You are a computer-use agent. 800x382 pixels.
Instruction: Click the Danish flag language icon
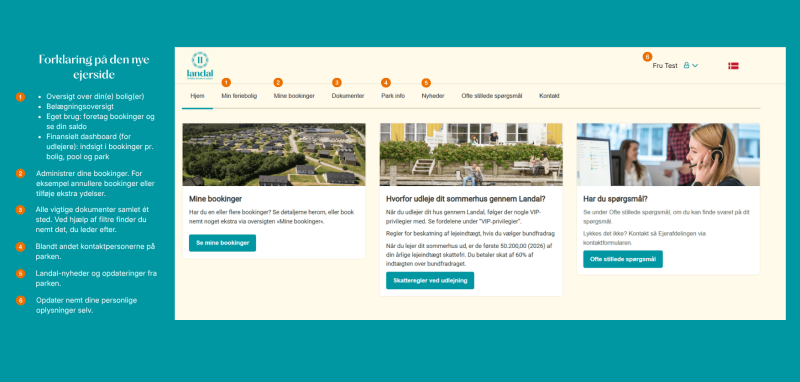[x=733, y=66]
